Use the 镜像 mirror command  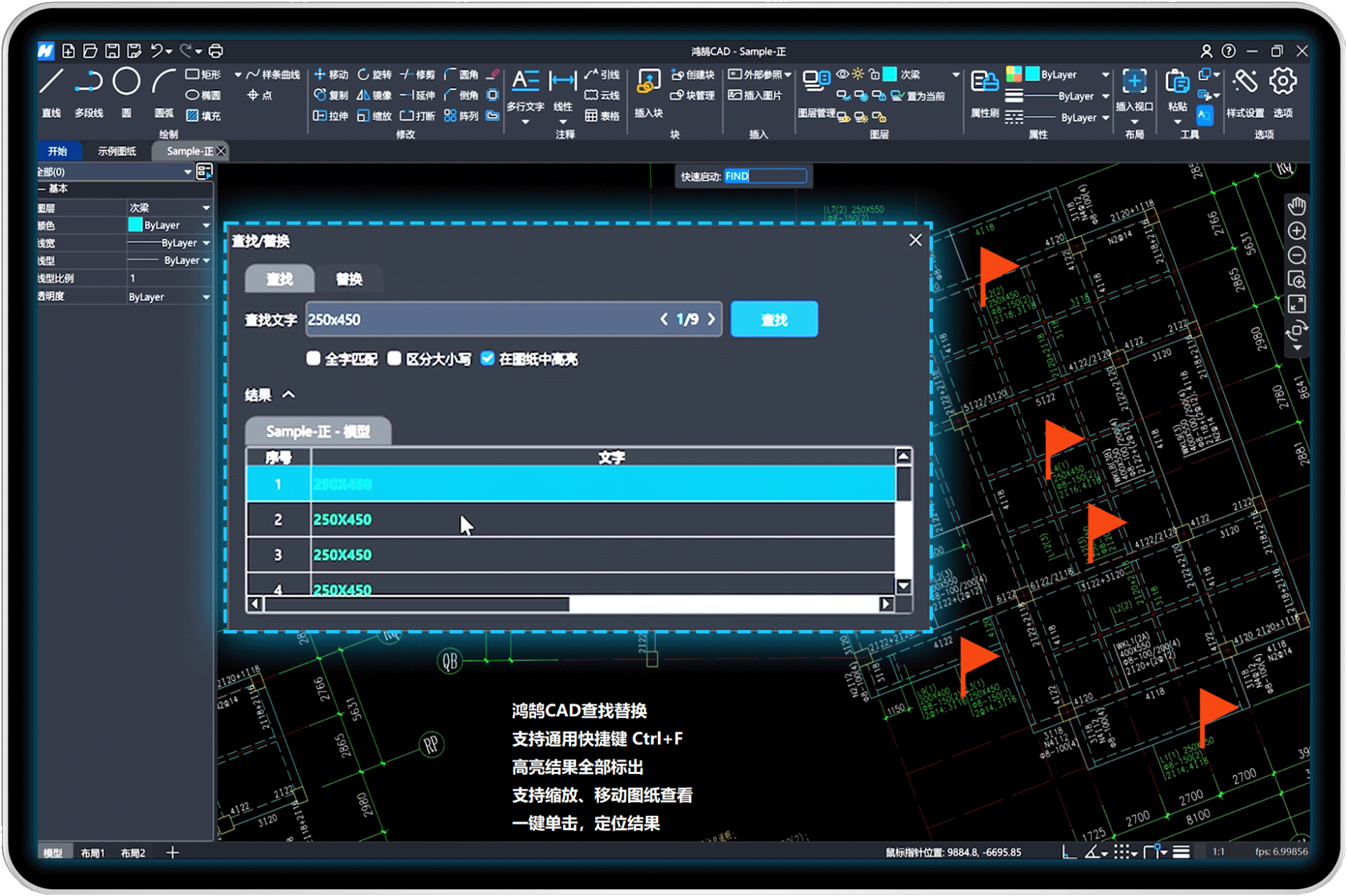click(x=375, y=95)
